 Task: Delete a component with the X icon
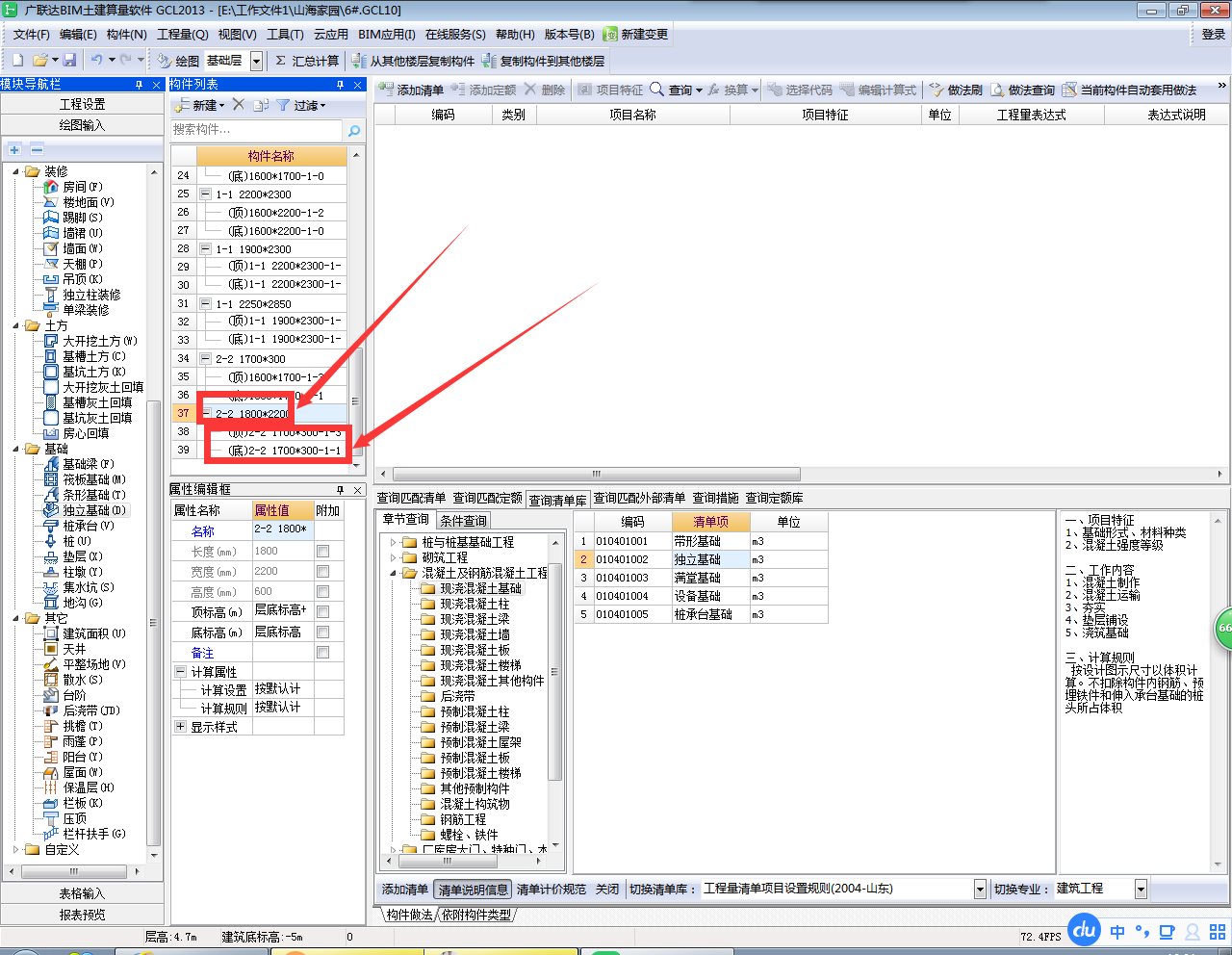[239, 104]
